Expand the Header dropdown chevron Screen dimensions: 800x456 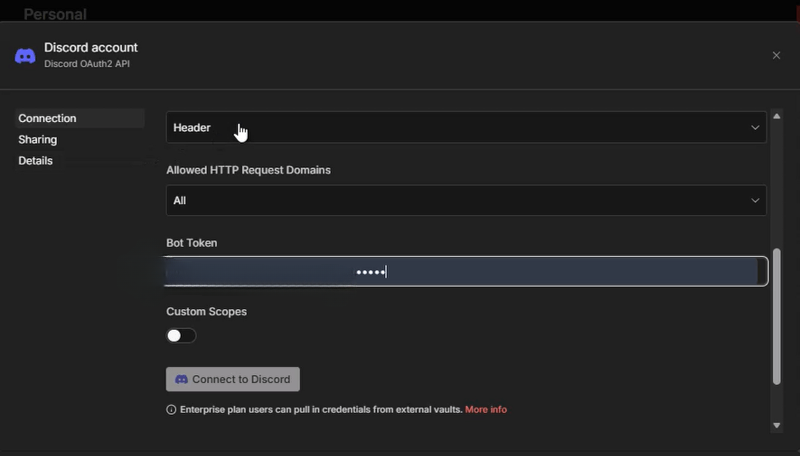coord(755,128)
